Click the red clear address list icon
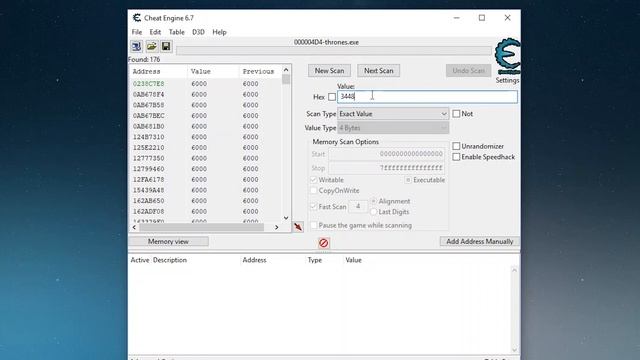 [x=324, y=243]
